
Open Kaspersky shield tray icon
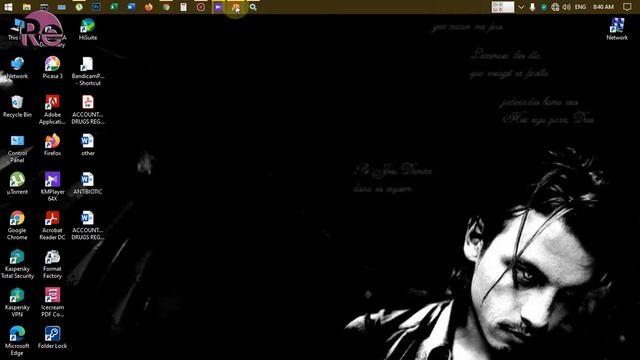click(x=544, y=7)
